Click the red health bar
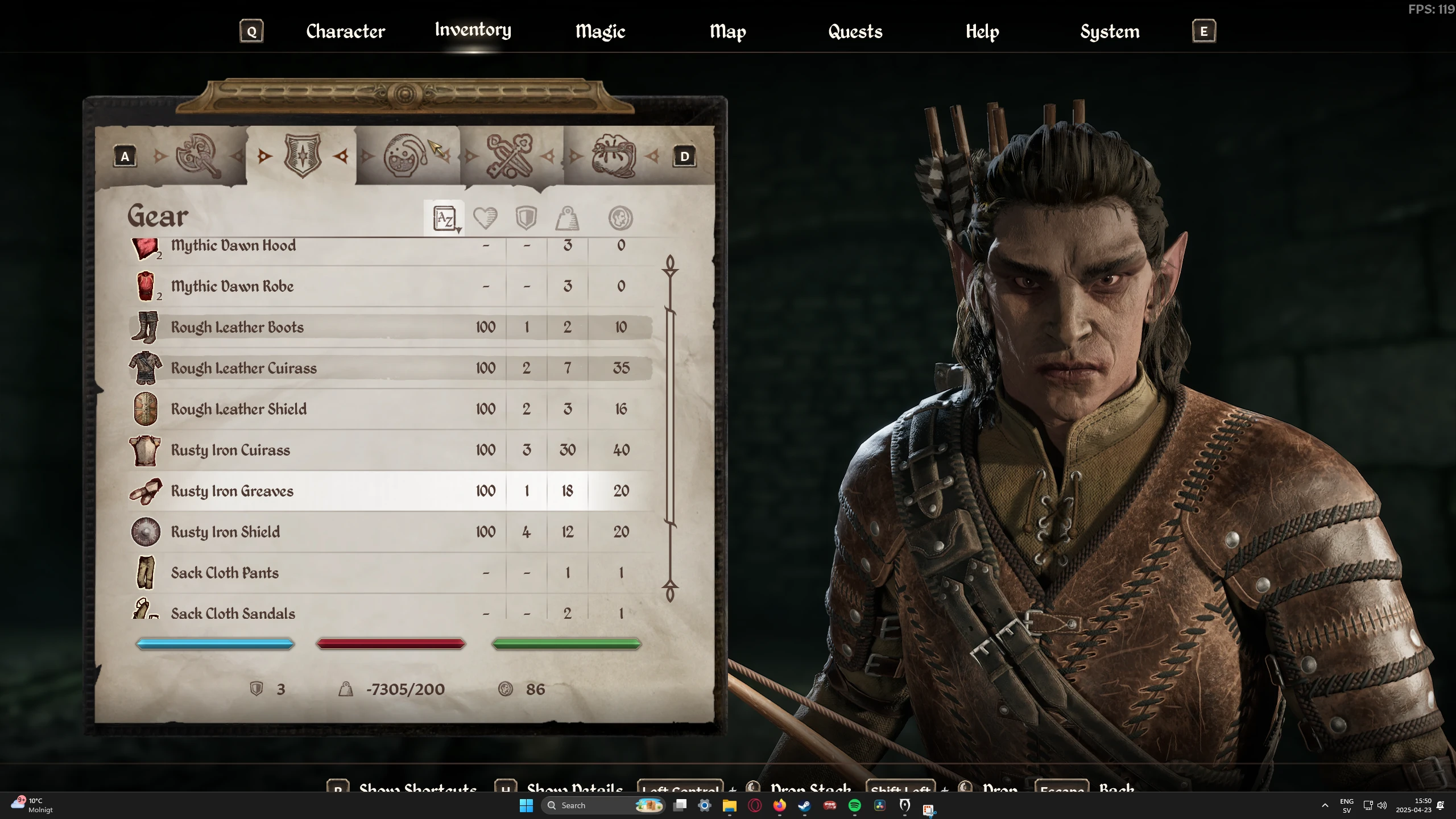 pyautogui.click(x=391, y=644)
